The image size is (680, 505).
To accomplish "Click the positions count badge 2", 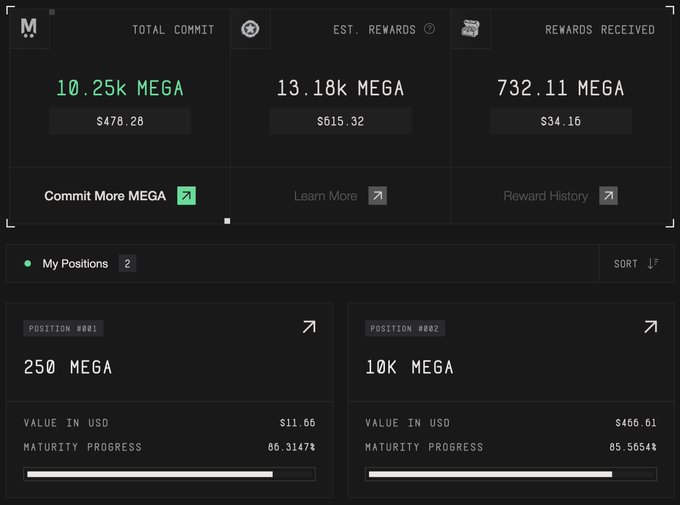I will tap(128, 263).
